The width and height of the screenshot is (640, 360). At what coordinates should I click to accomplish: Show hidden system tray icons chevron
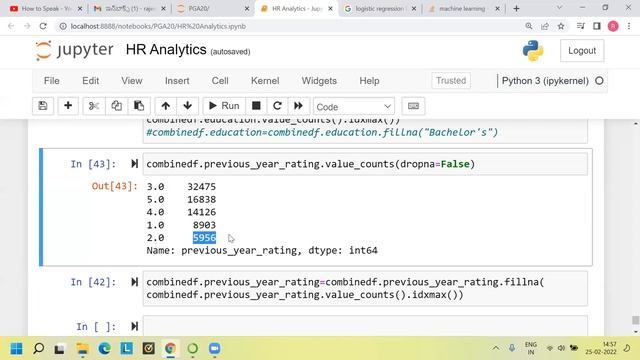(x=496, y=348)
